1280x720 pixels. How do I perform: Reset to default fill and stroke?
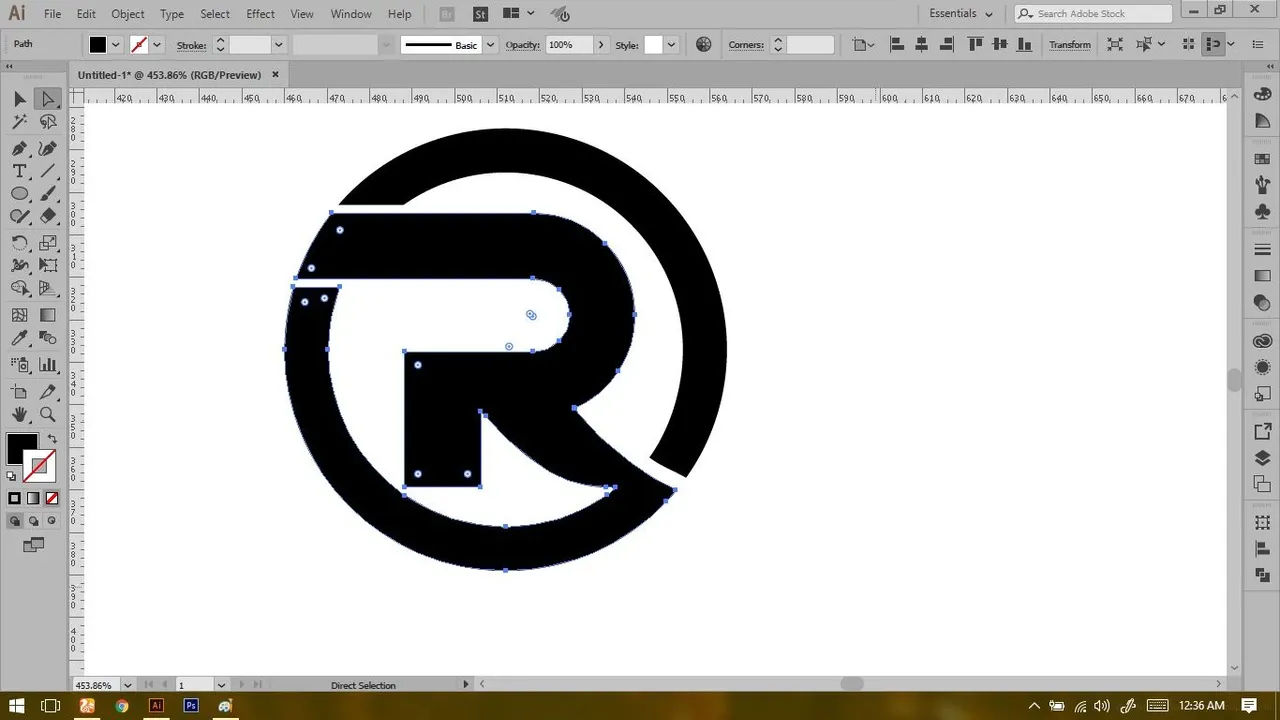pyautogui.click(x=12, y=476)
